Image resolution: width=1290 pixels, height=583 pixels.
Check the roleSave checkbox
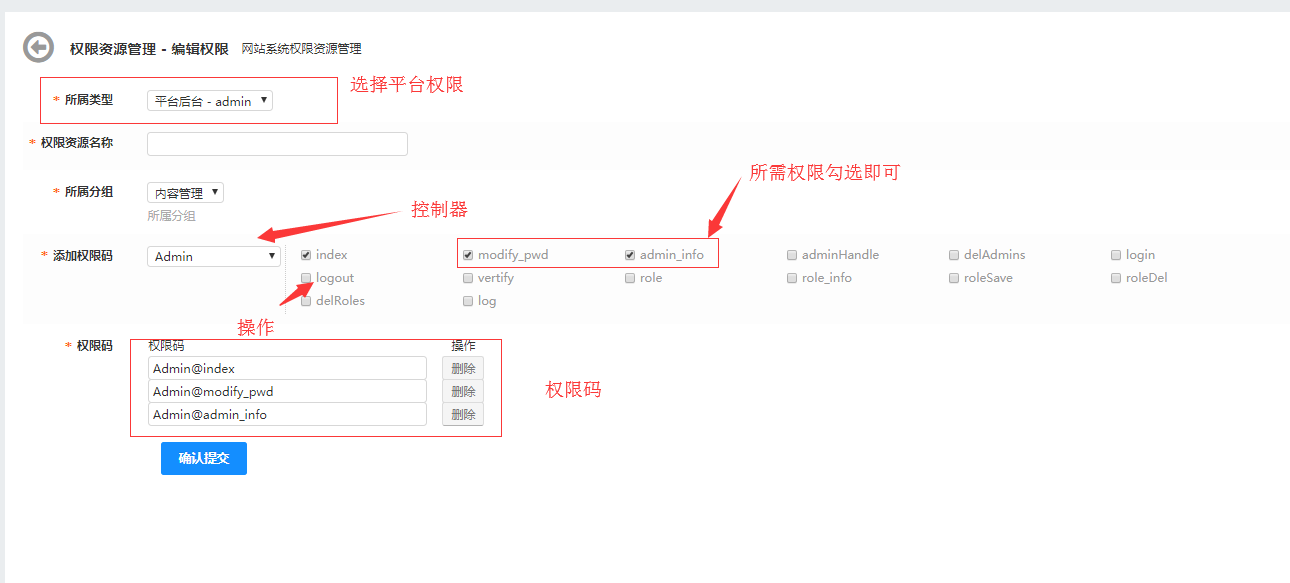click(x=954, y=278)
